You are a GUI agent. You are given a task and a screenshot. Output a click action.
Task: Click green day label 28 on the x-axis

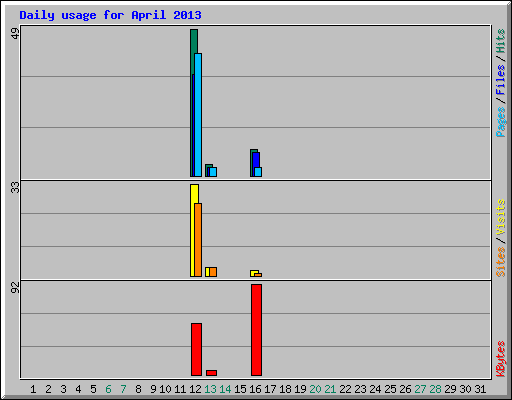(435, 389)
